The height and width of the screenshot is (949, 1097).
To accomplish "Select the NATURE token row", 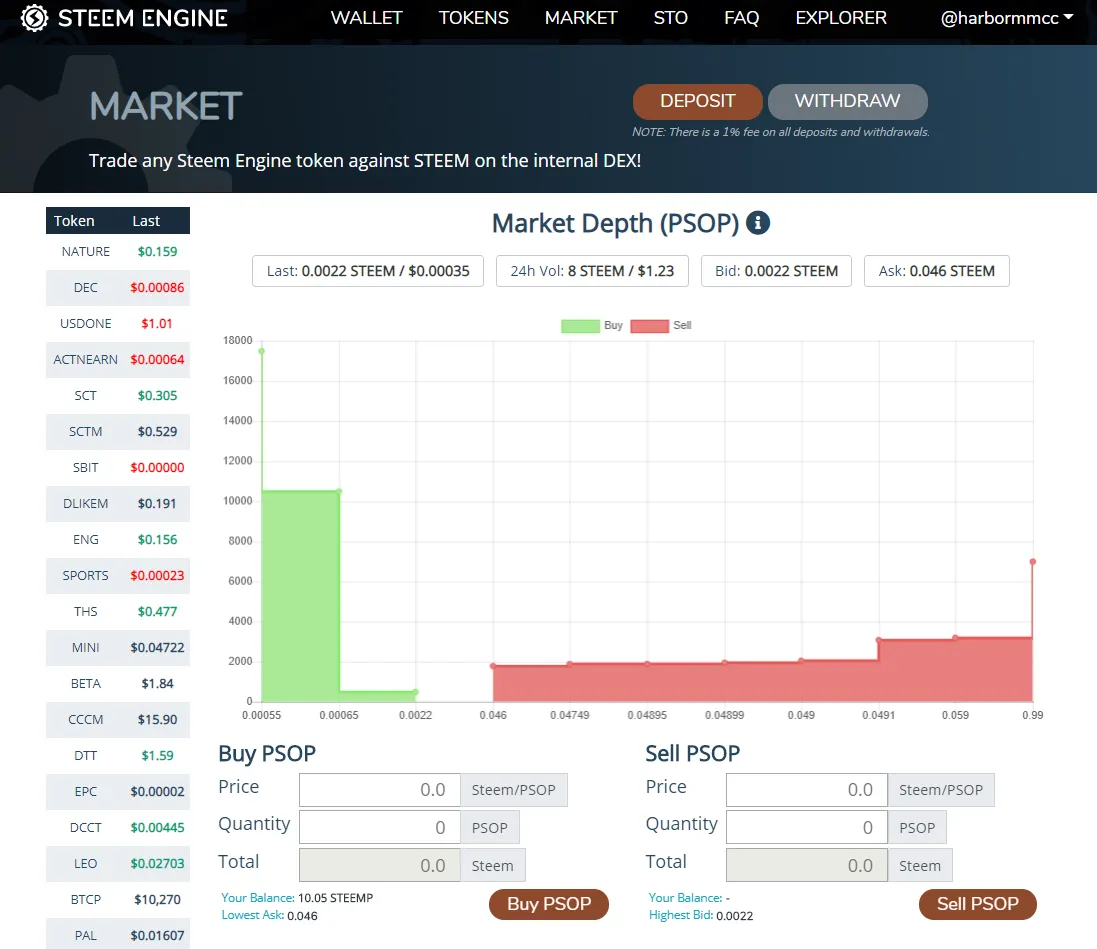I will (x=118, y=252).
